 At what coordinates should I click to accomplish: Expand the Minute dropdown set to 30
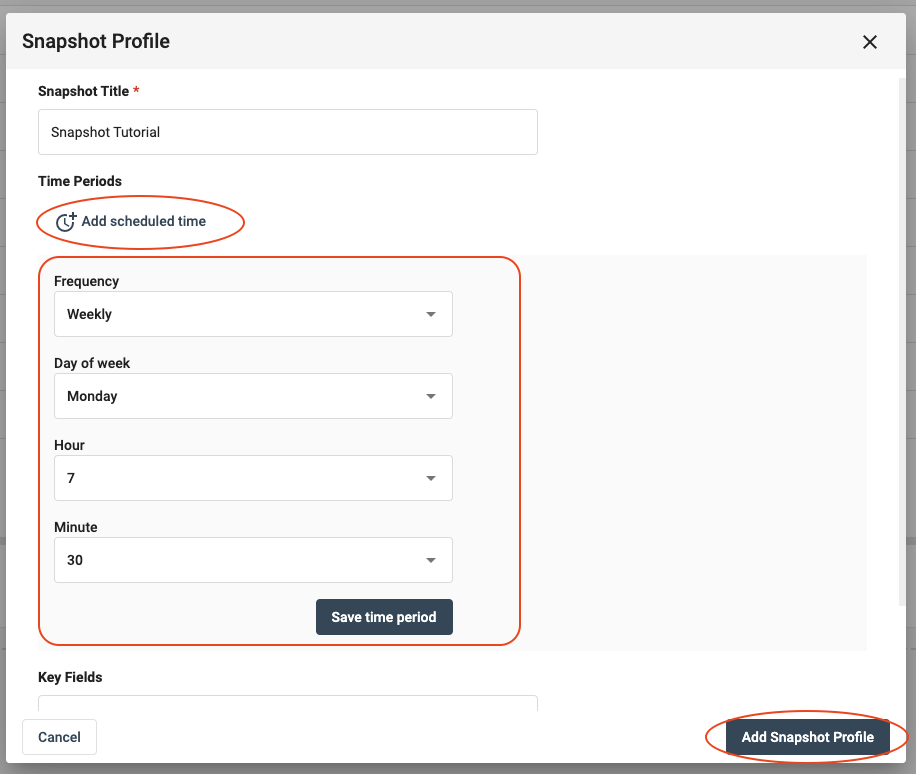(x=253, y=560)
